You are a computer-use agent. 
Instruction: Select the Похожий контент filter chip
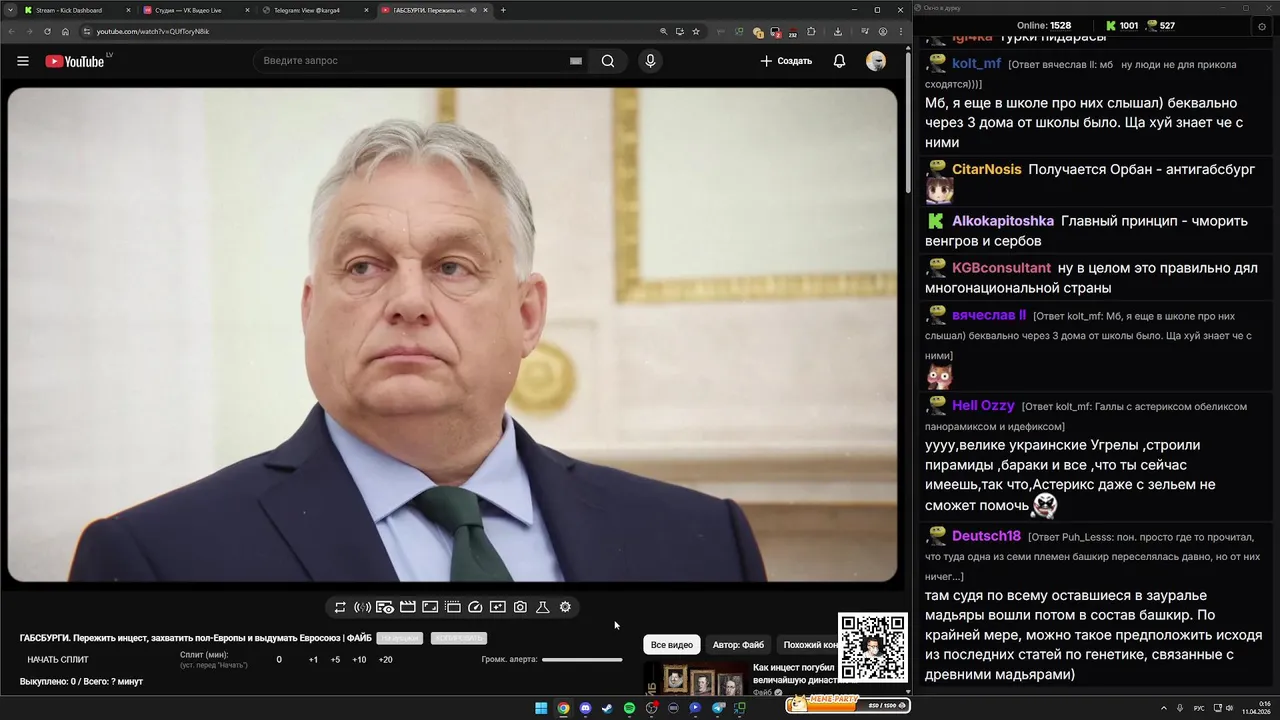click(x=806, y=645)
